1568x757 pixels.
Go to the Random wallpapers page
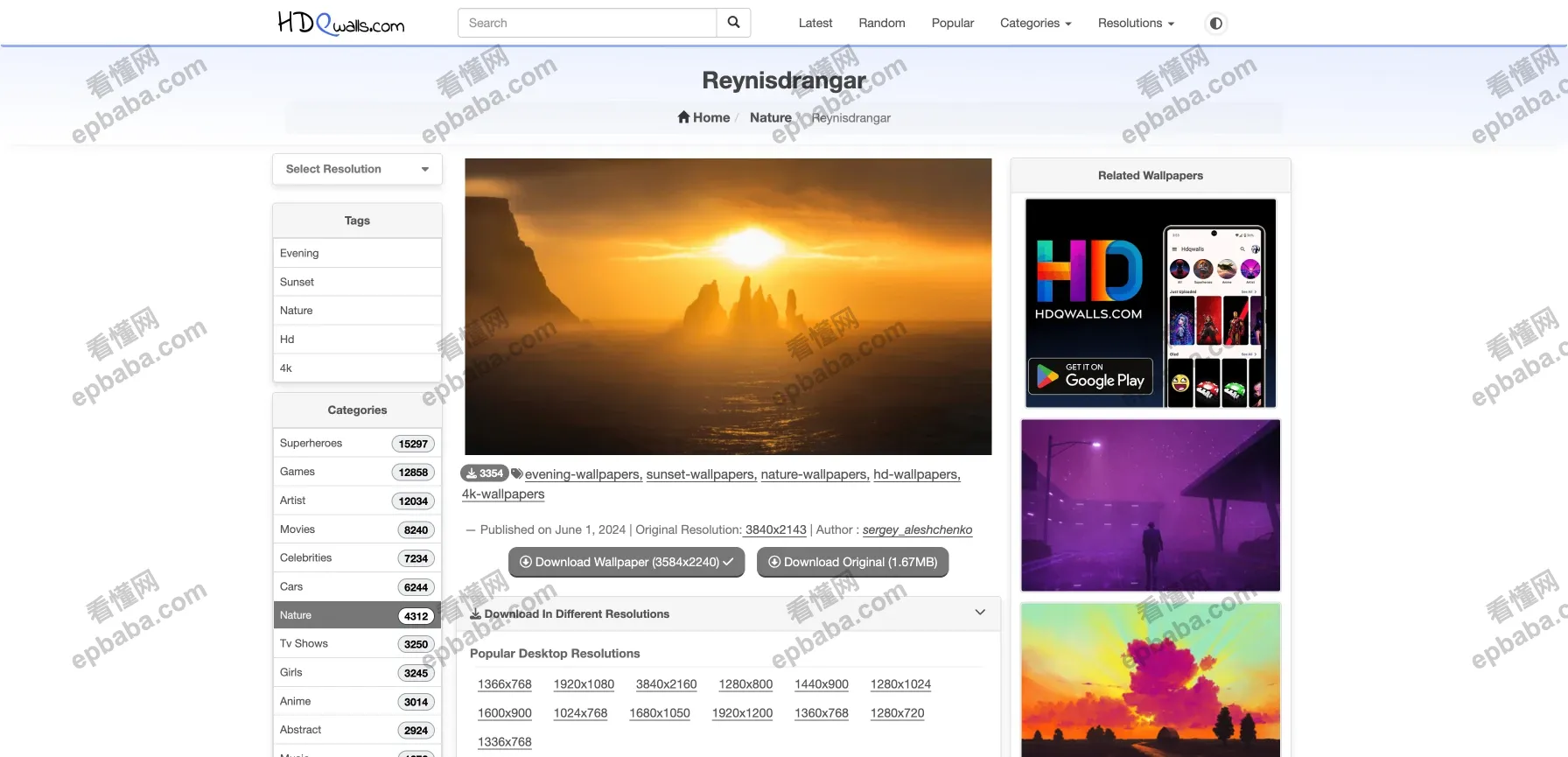tap(881, 23)
